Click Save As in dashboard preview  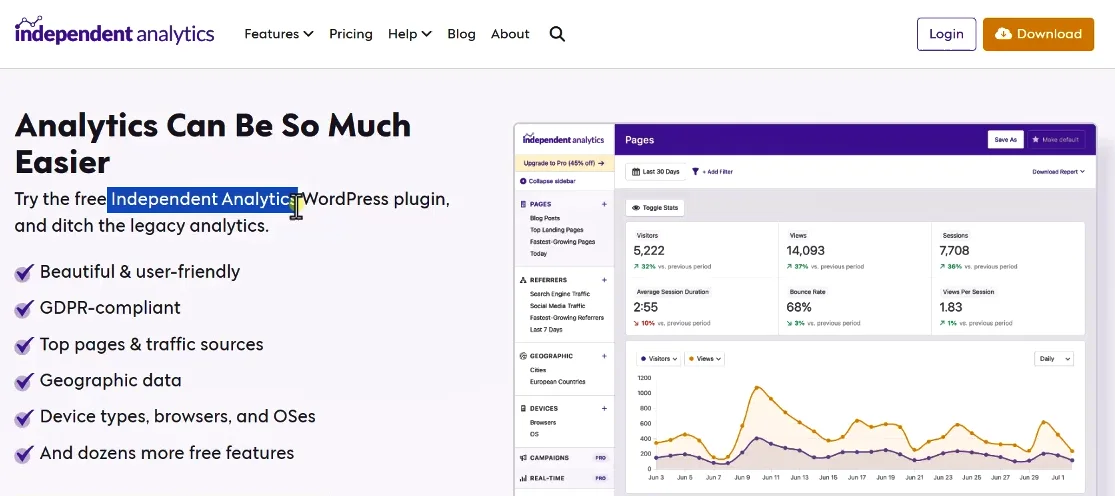(x=1005, y=140)
